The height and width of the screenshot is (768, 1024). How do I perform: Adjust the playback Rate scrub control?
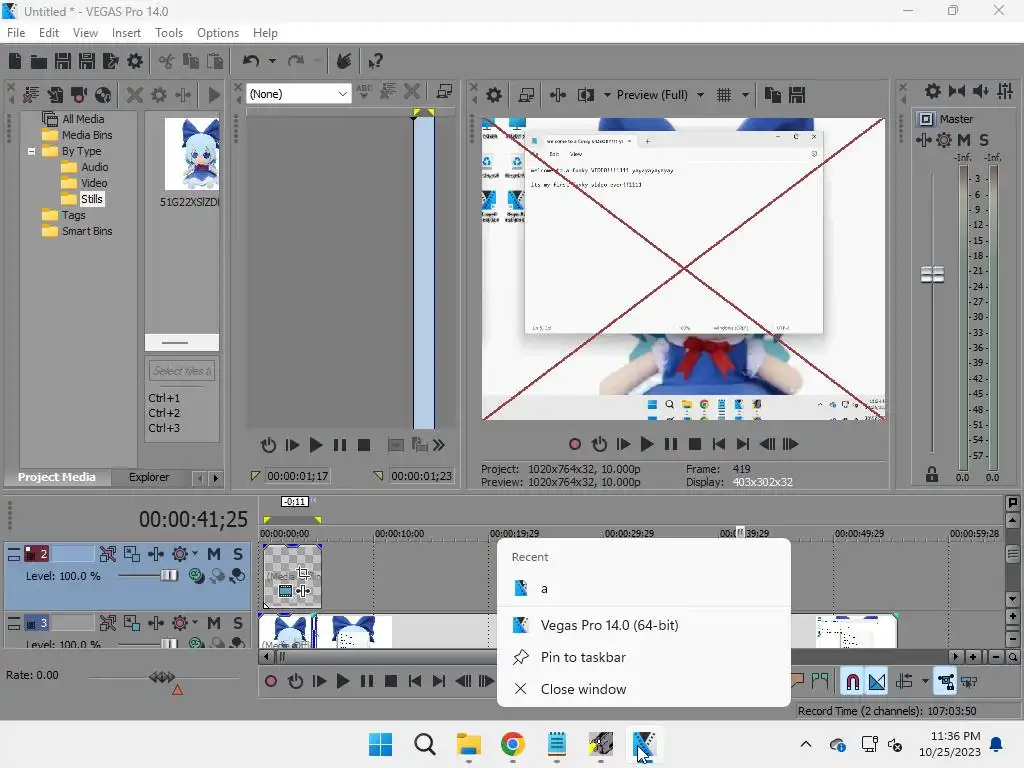coord(162,677)
